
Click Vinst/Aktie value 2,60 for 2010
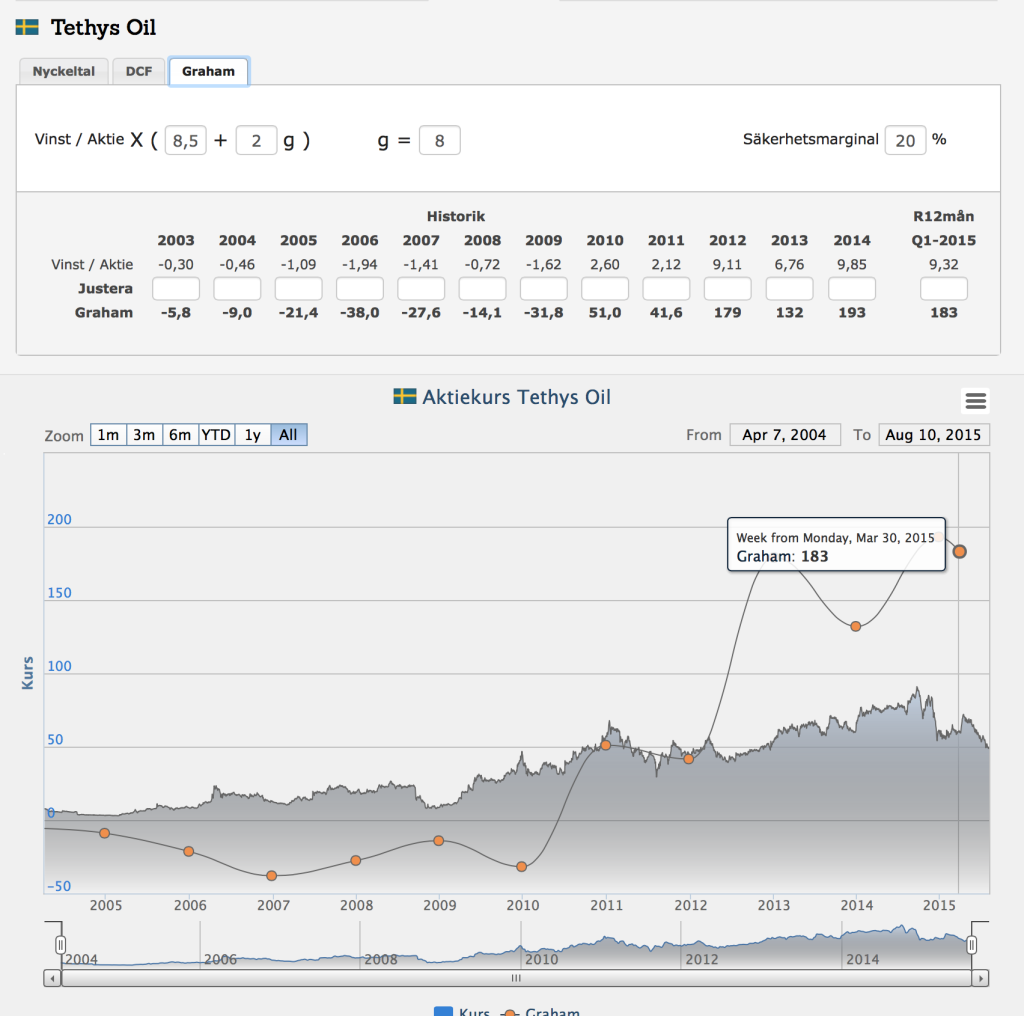coord(605,264)
